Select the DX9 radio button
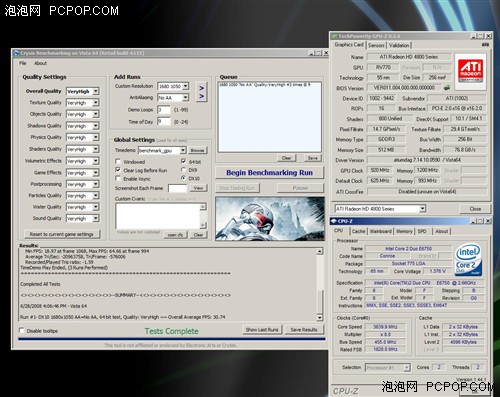The image size is (500, 397). [183, 170]
